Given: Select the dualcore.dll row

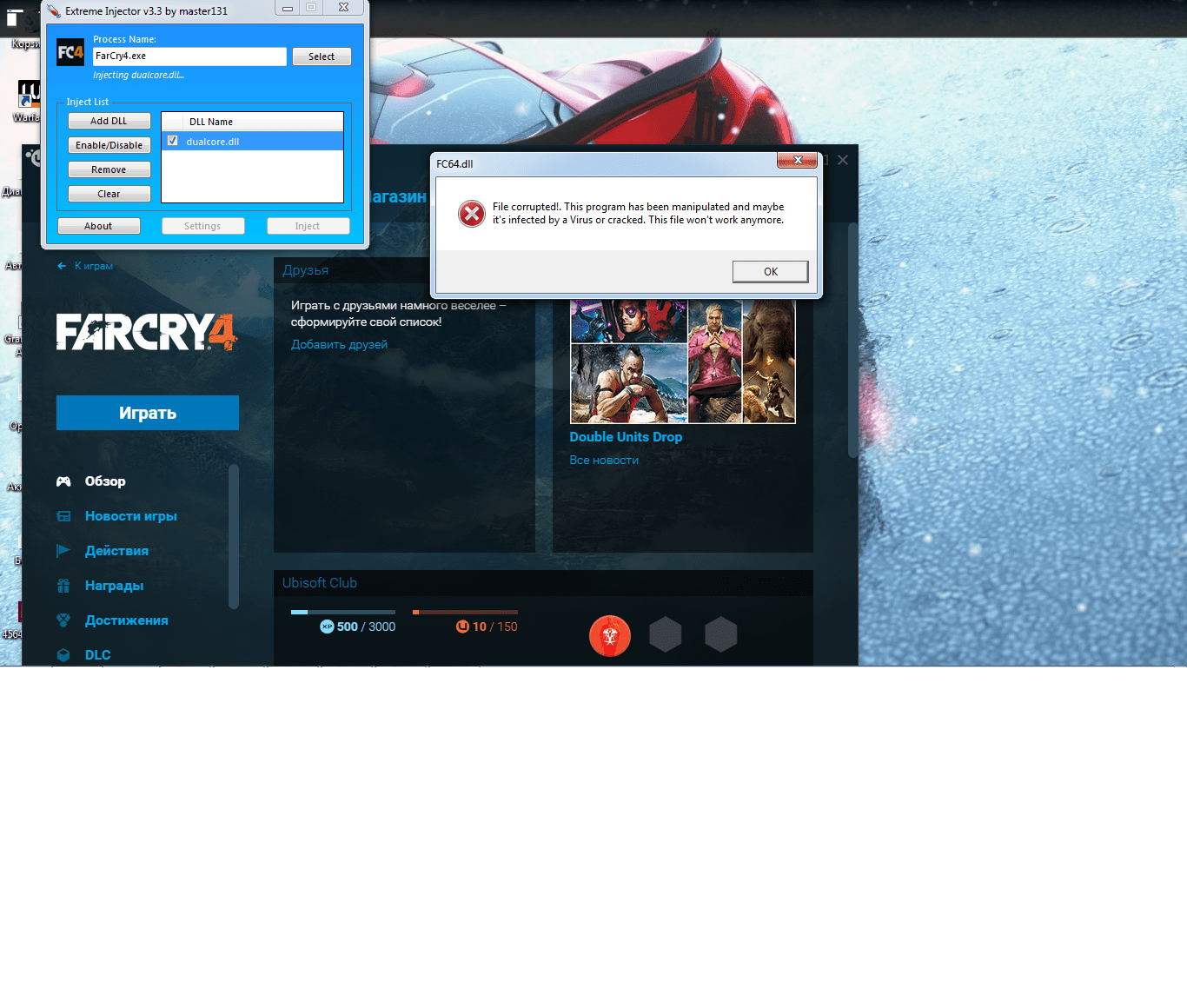Looking at the screenshot, I should click(x=252, y=141).
